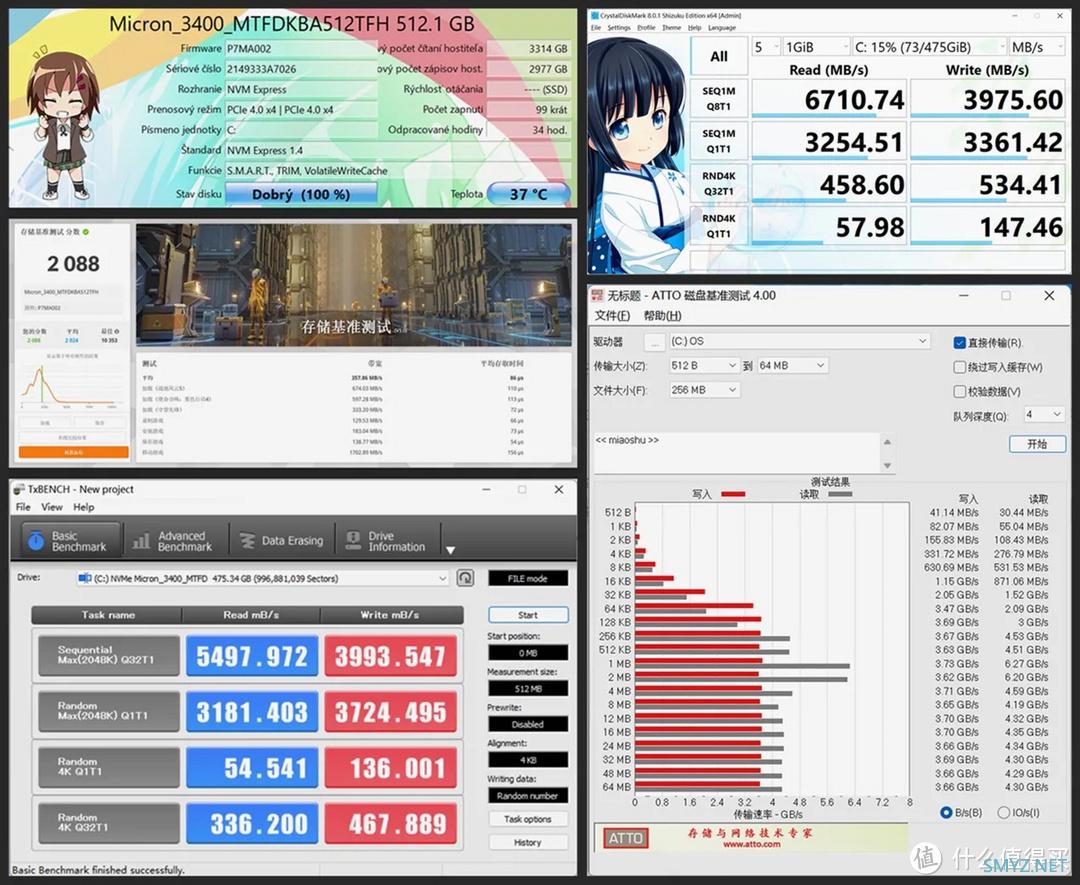This screenshot has height=885, width=1080.
Task: Click the description box scroll up arrow
Action: click(887, 441)
